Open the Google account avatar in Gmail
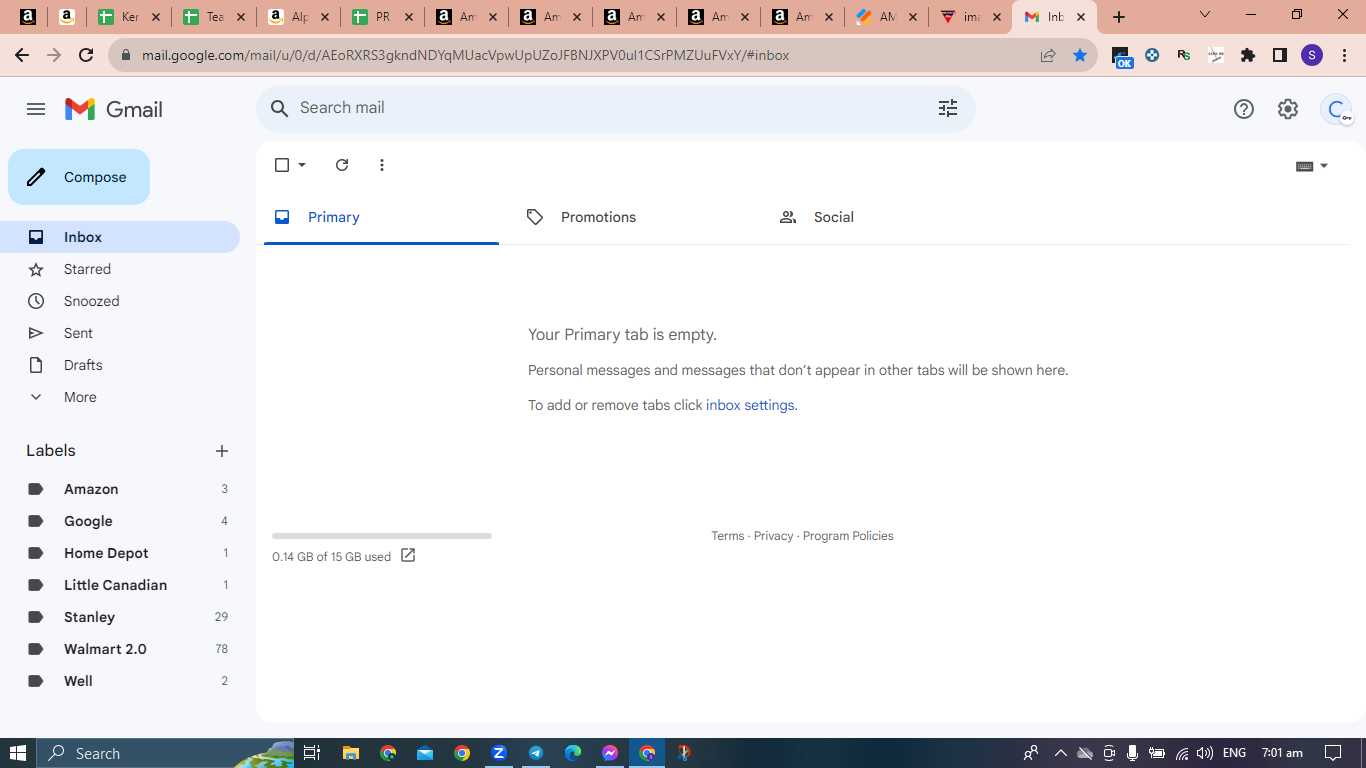 click(1336, 109)
